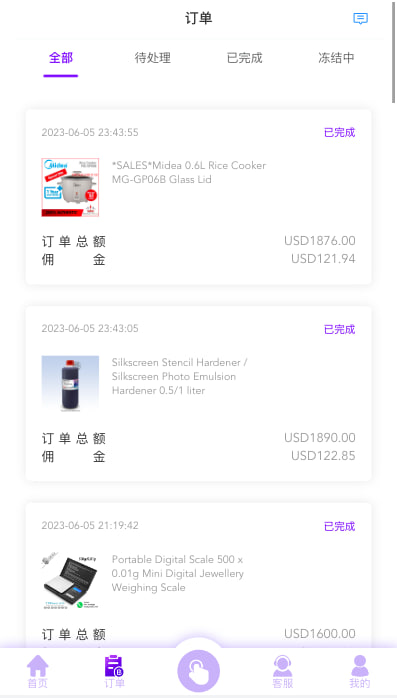The width and height of the screenshot is (397, 698).
Task: Switch to the 全部 tab
Action: (x=61, y=58)
